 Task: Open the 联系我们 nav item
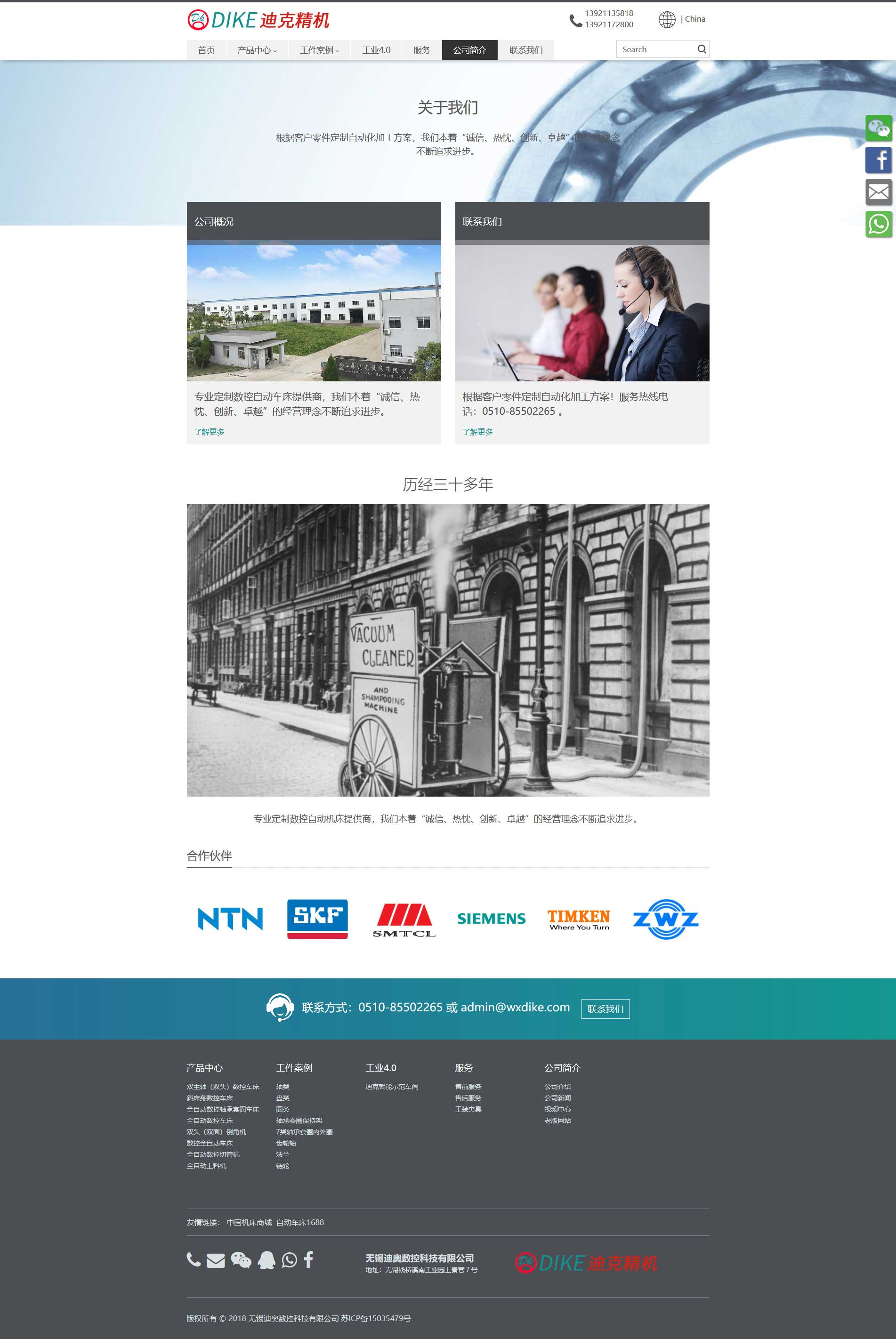525,50
